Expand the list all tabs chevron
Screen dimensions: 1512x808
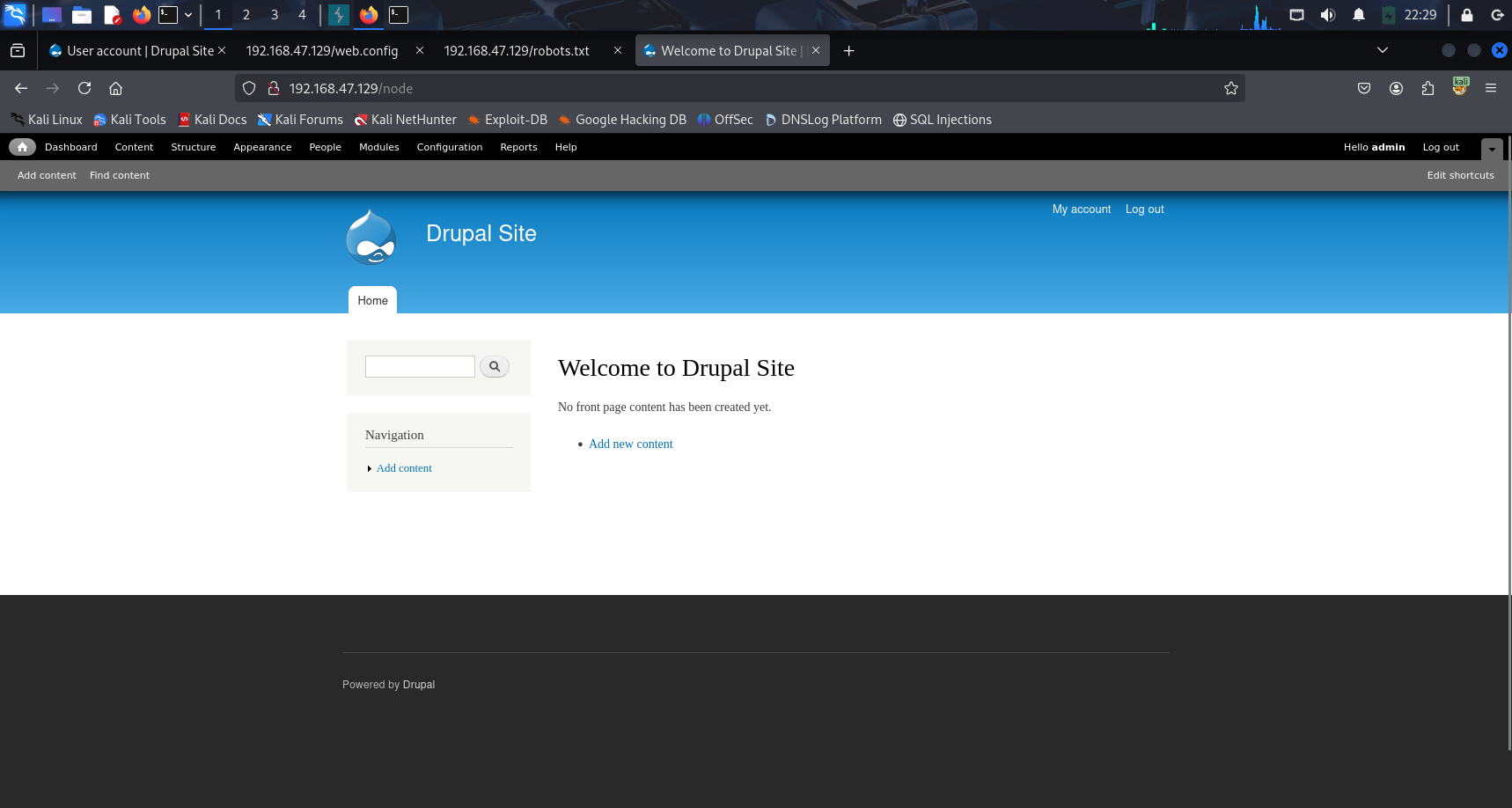click(1382, 50)
